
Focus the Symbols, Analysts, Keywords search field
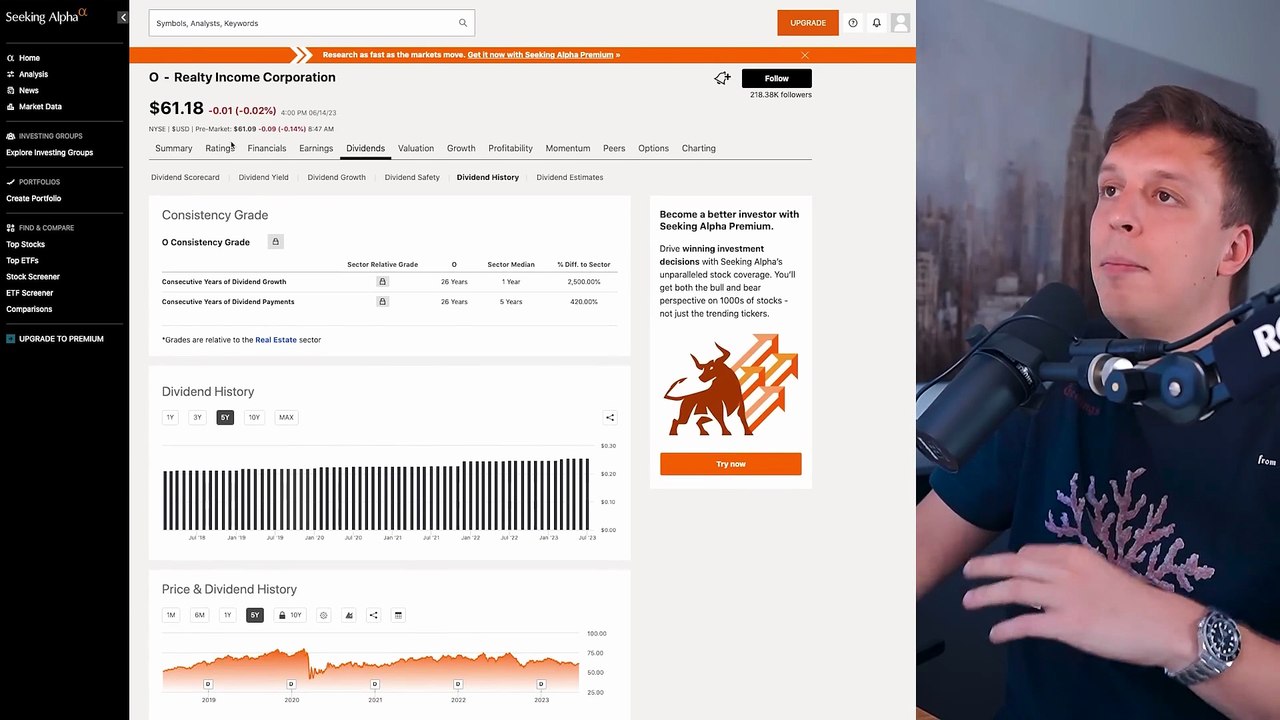pyautogui.click(x=312, y=23)
